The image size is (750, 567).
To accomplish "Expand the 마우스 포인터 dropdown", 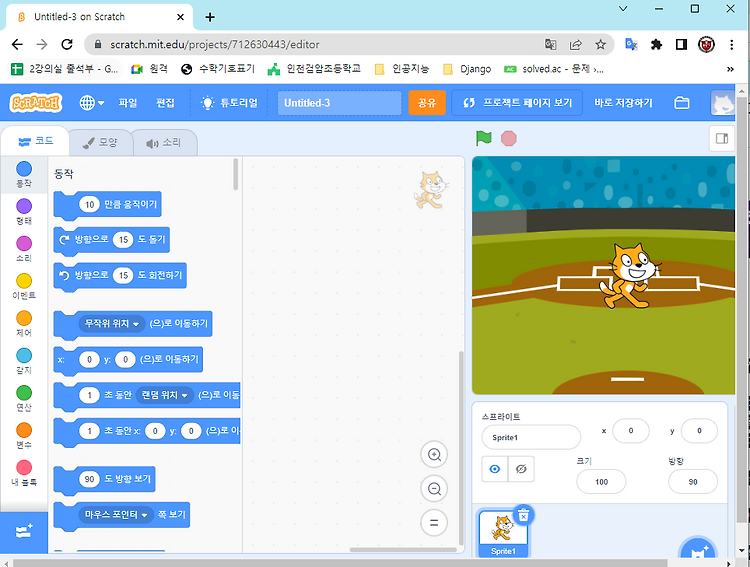I will point(116,515).
